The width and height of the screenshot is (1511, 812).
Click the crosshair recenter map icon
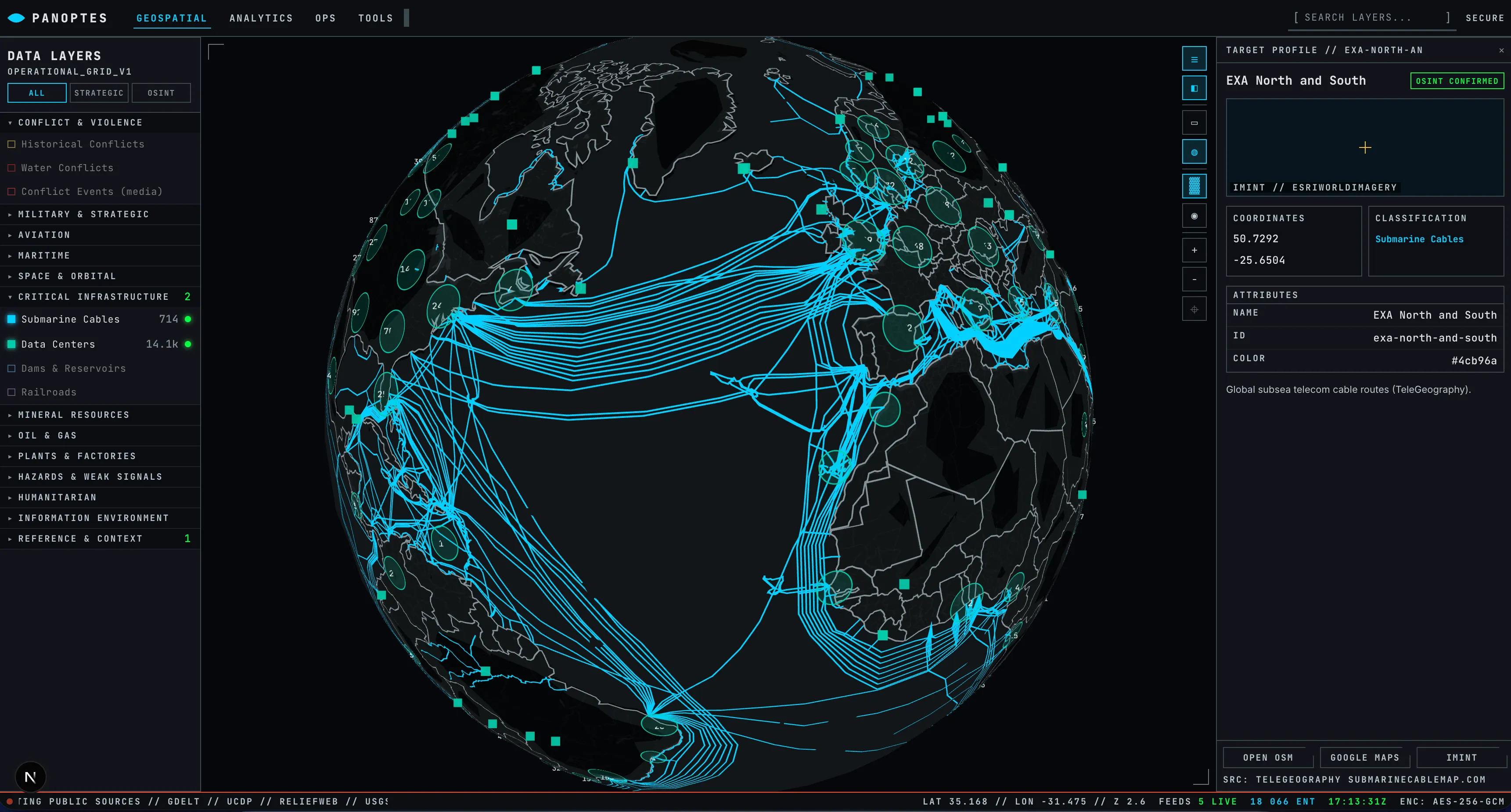pyautogui.click(x=1194, y=309)
